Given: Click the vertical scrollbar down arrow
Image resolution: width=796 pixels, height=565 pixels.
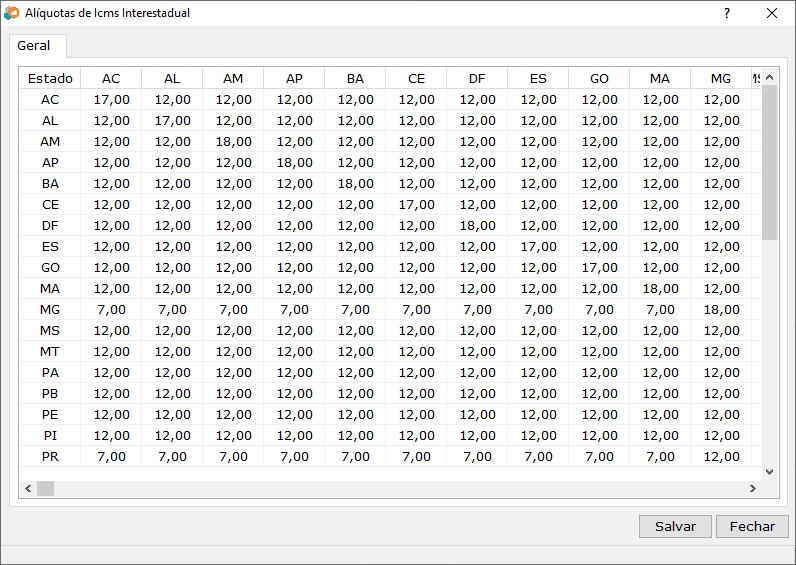Looking at the screenshot, I should (770, 472).
